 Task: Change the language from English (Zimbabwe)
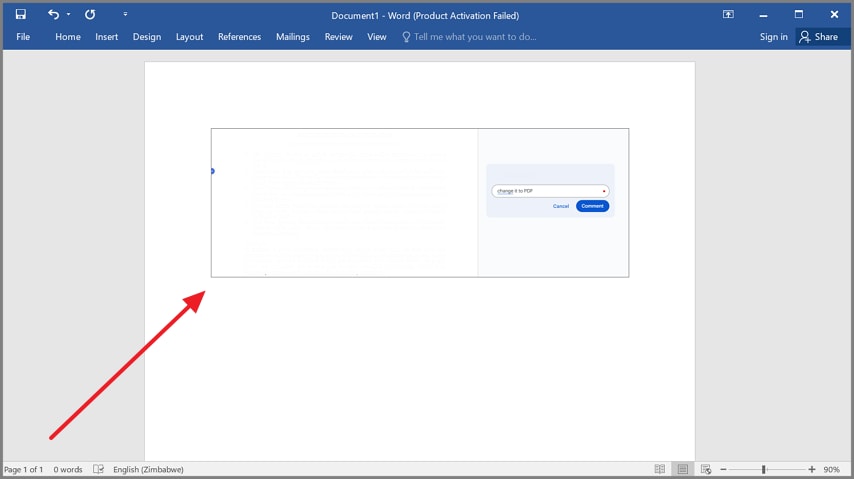(x=148, y=469)
